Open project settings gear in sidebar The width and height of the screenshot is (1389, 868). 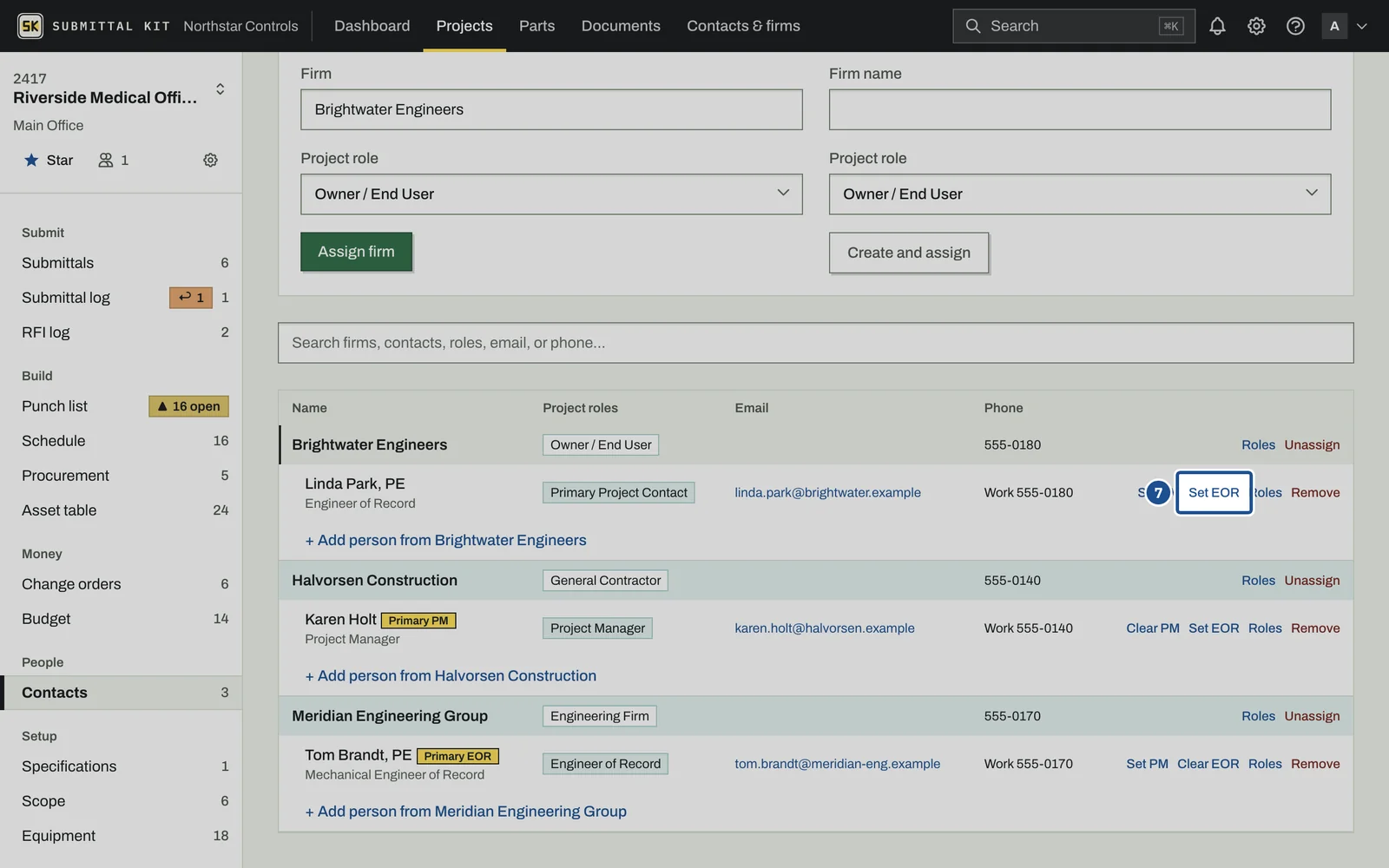210,160
